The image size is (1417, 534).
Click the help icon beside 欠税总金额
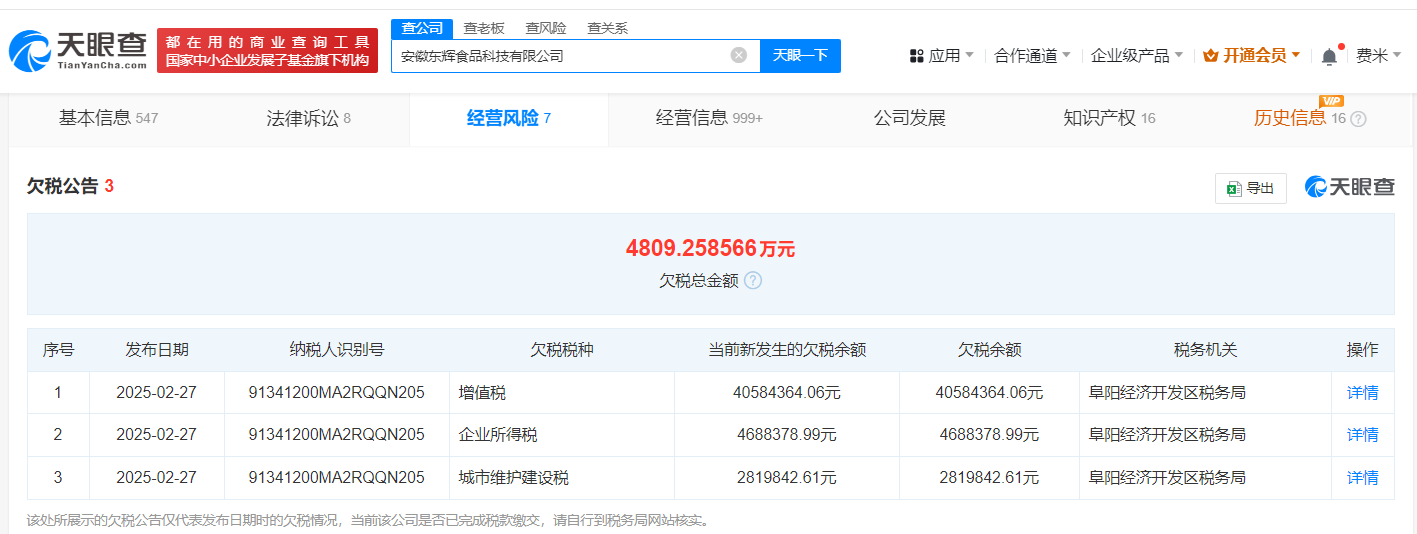click(753, 280)
